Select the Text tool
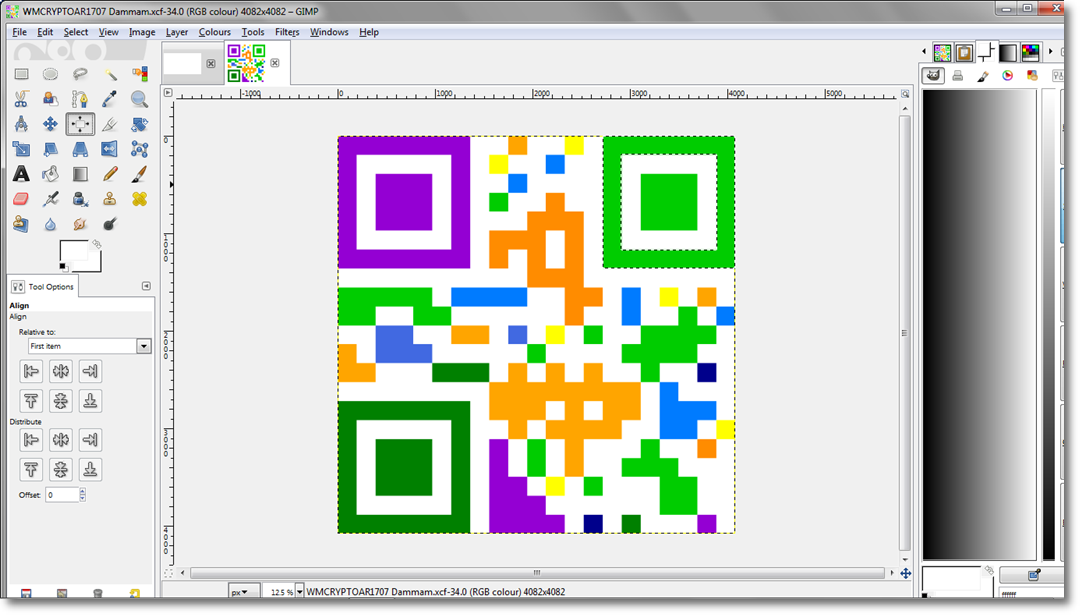 [21, 174]
